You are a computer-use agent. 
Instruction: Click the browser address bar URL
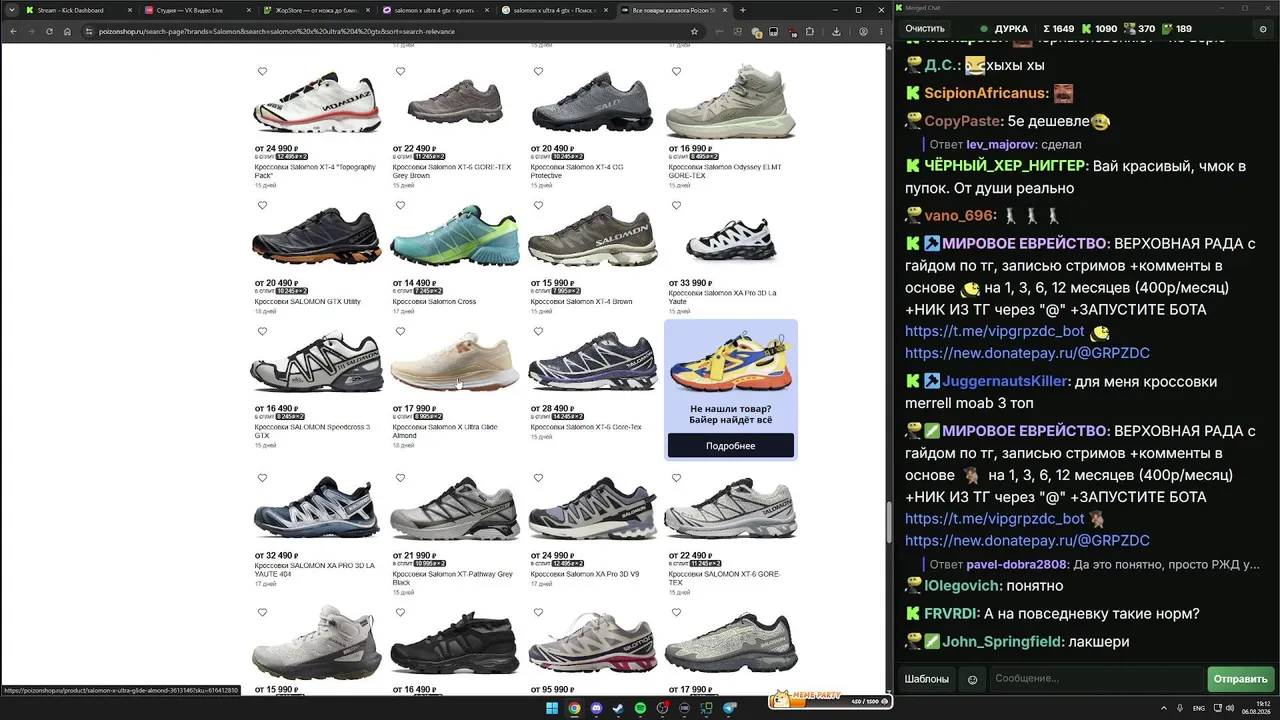[x=277, y=31]
